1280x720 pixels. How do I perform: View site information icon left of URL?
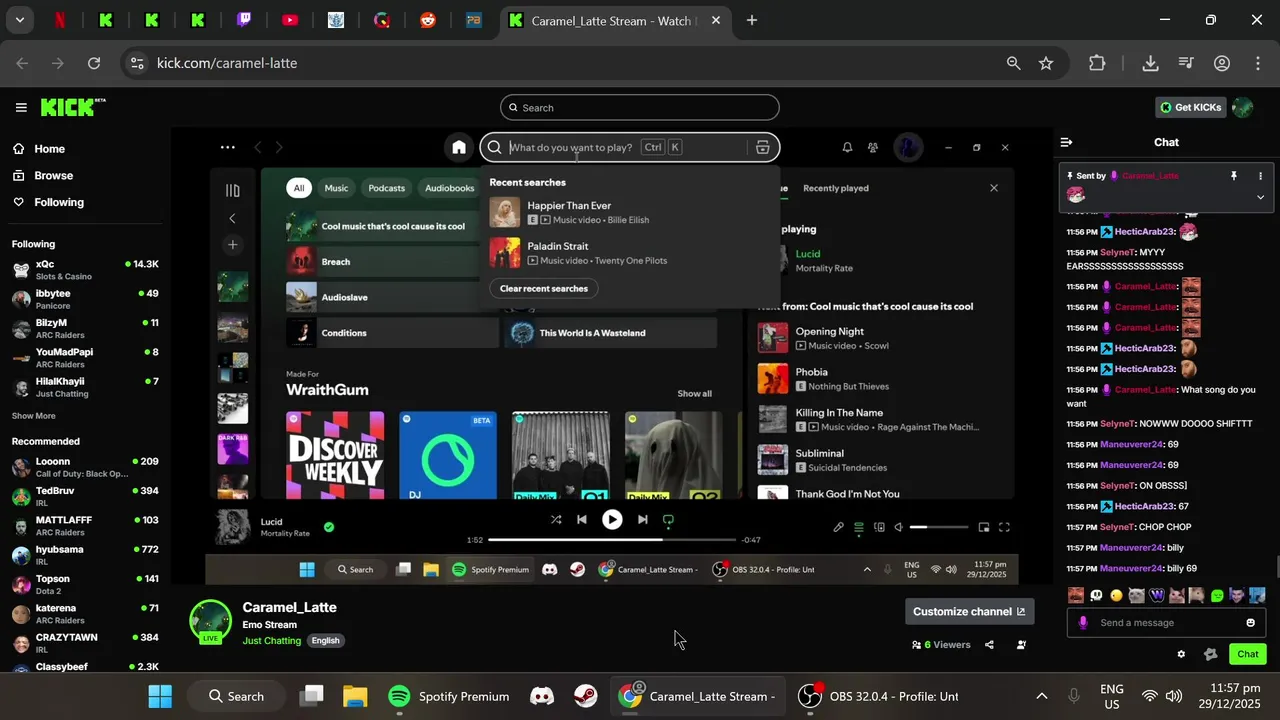138,63
